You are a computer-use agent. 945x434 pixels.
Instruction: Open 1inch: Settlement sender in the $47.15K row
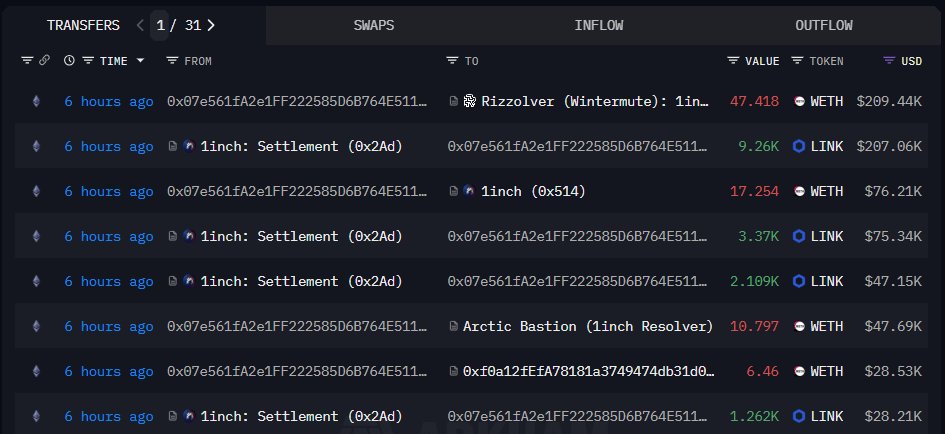[301, 281]
